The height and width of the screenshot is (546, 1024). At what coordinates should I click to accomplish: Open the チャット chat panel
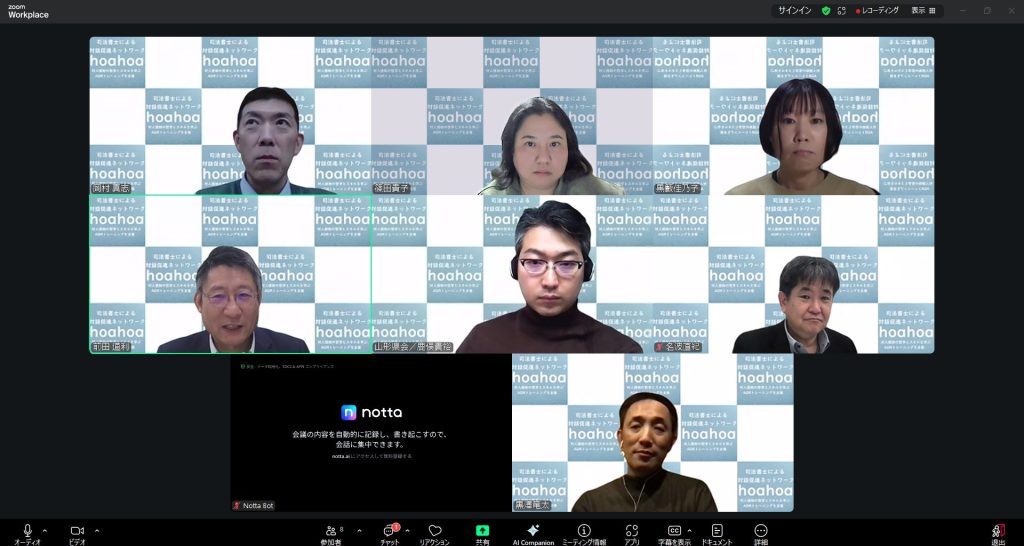(x=389, y=531)
